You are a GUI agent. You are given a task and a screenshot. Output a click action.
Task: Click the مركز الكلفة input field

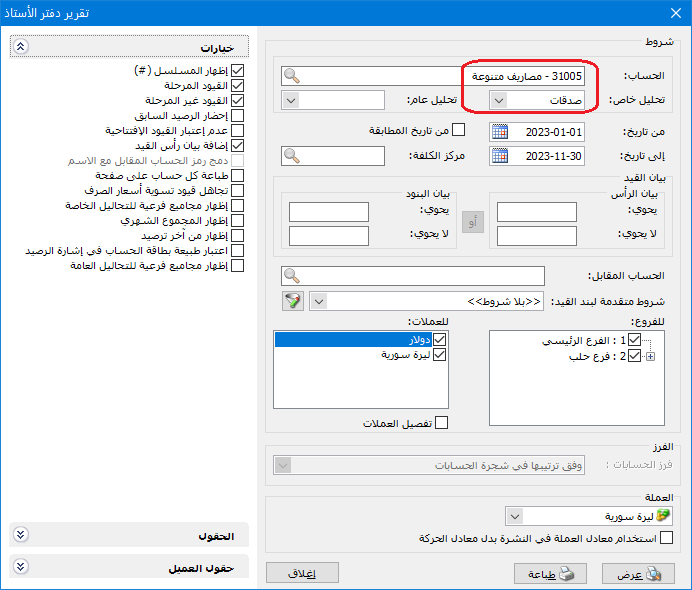click(x=333, y=156)
